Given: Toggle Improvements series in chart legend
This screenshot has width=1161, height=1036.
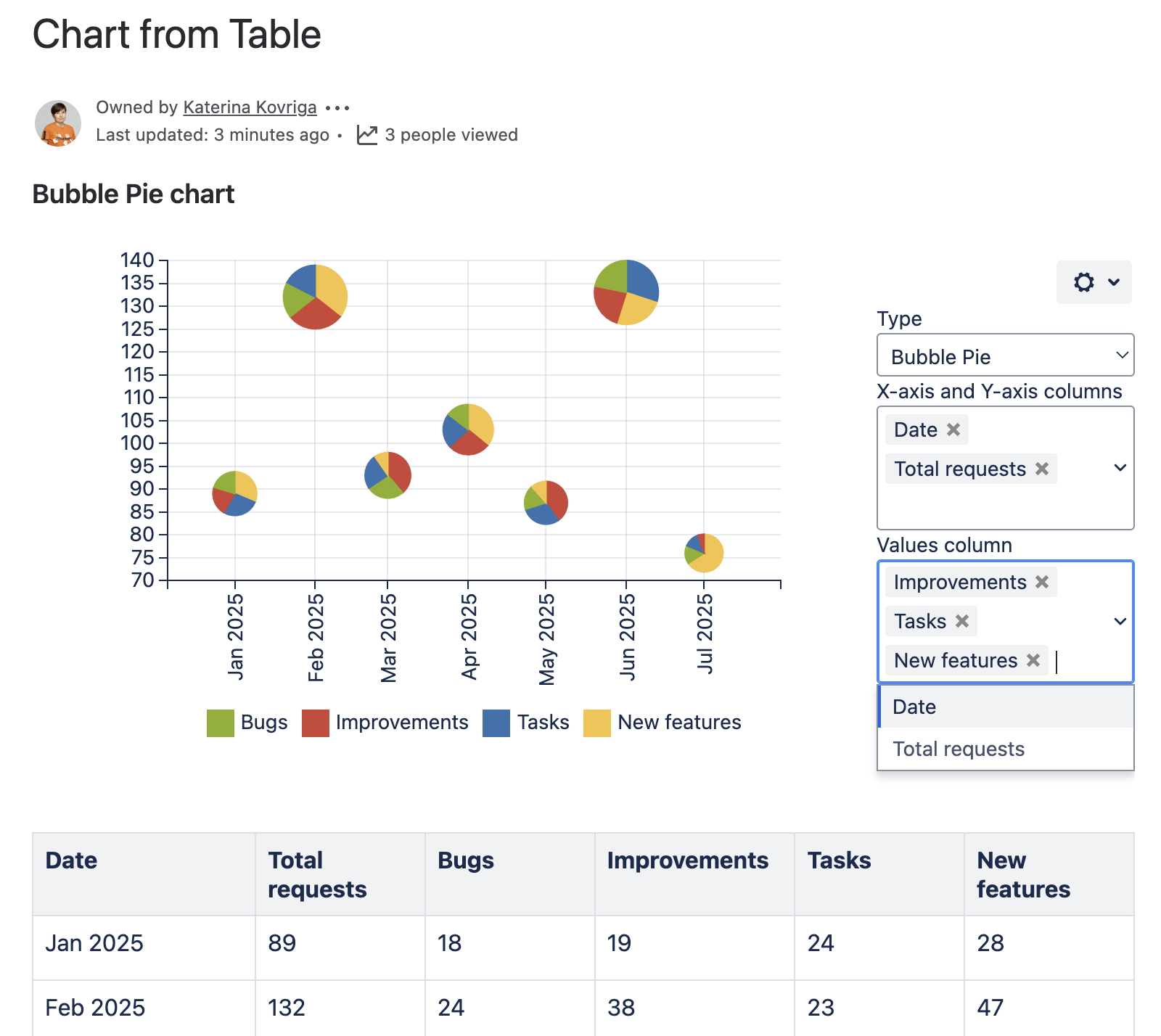Looking at the screenshot, I should click(x=385, y=723).
